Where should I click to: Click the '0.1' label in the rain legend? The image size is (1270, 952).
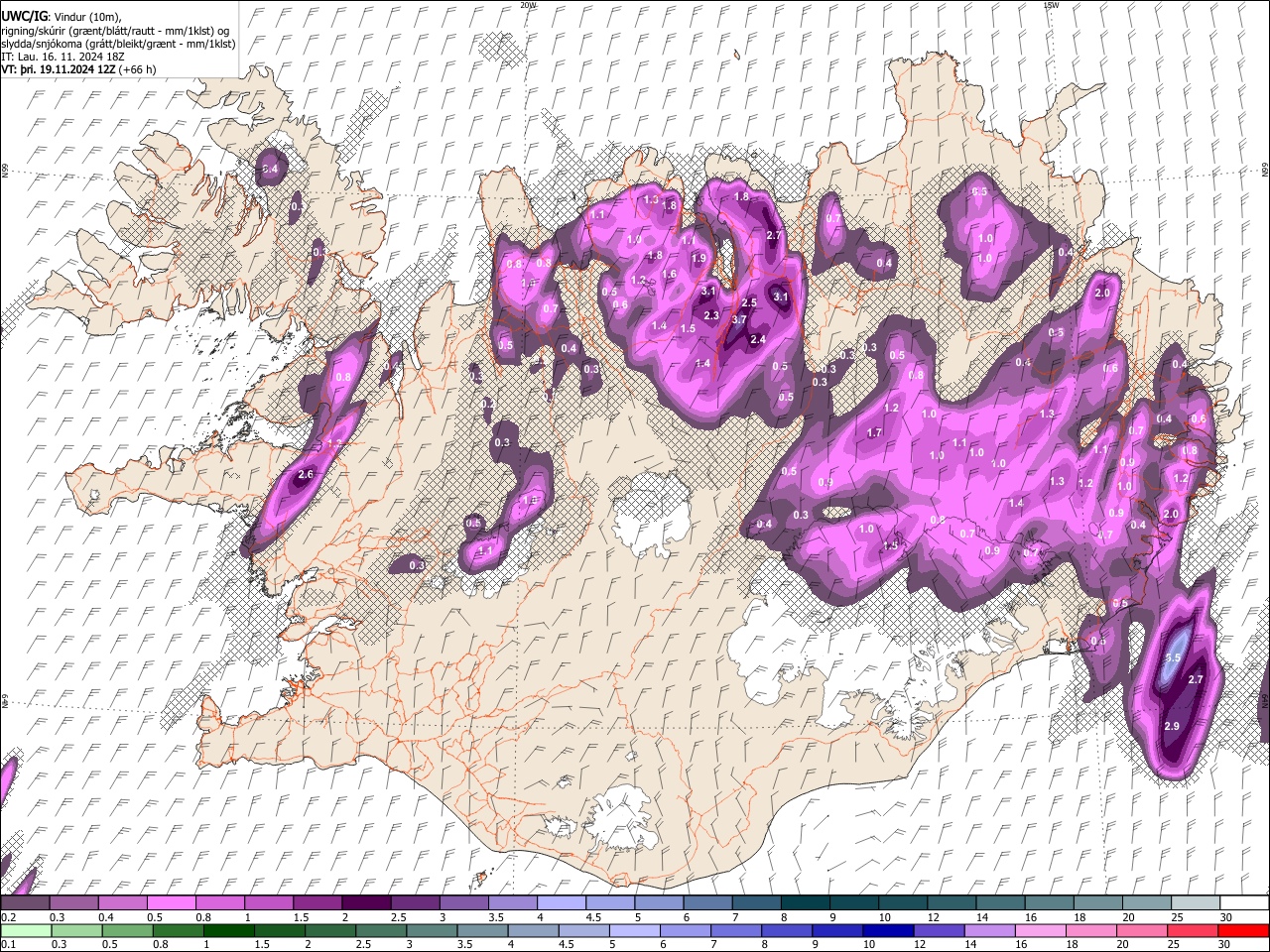click(7, 945)
